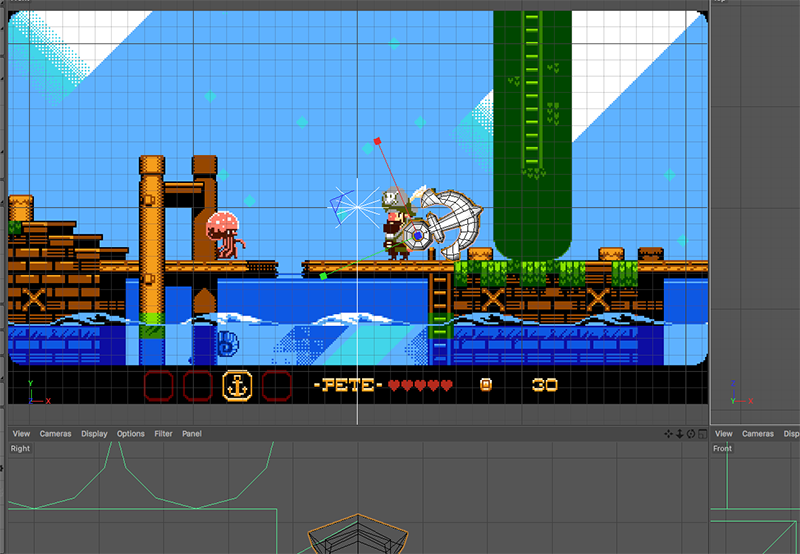Click the orange-outlined object in Right viewport
The width and height of the screenshot is (800, 554).
click(x=358, y=533)
